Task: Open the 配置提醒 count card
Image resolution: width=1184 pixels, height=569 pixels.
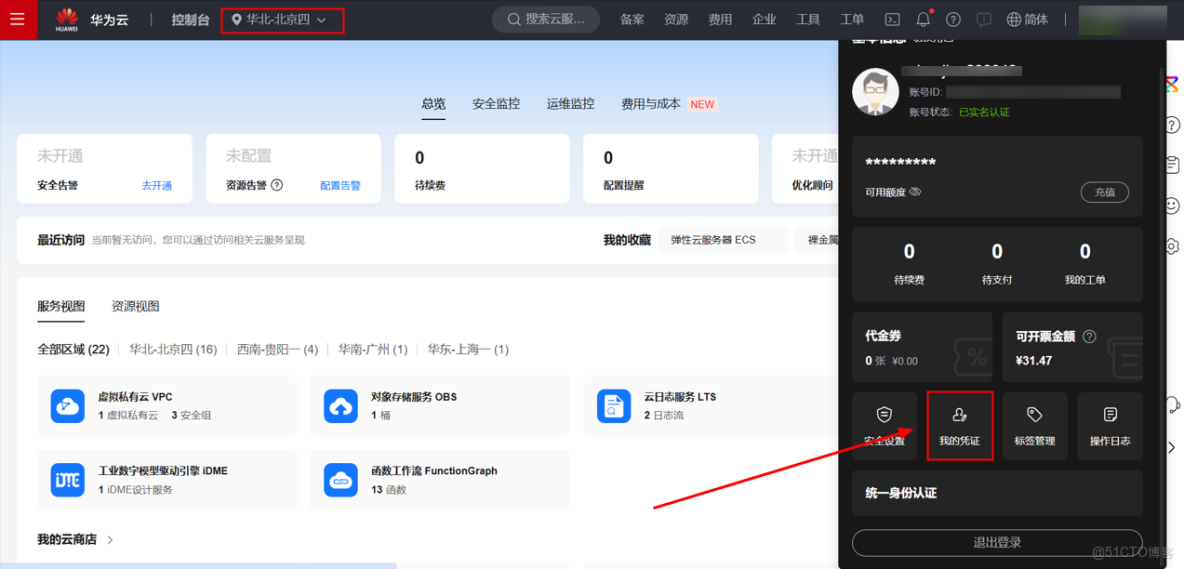Action: pyautogui.click(x=671, y=168)
